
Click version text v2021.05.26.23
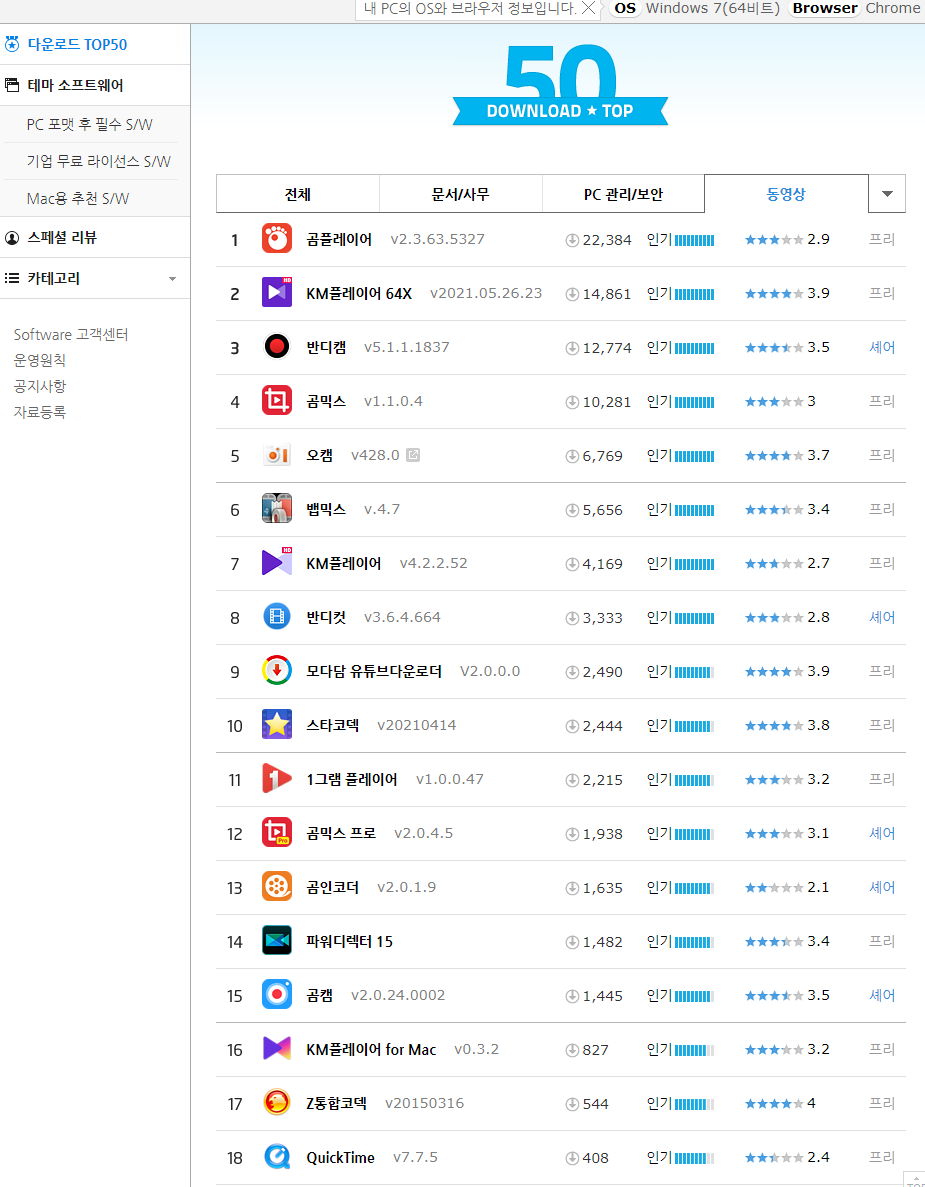[x=486, y=293]
